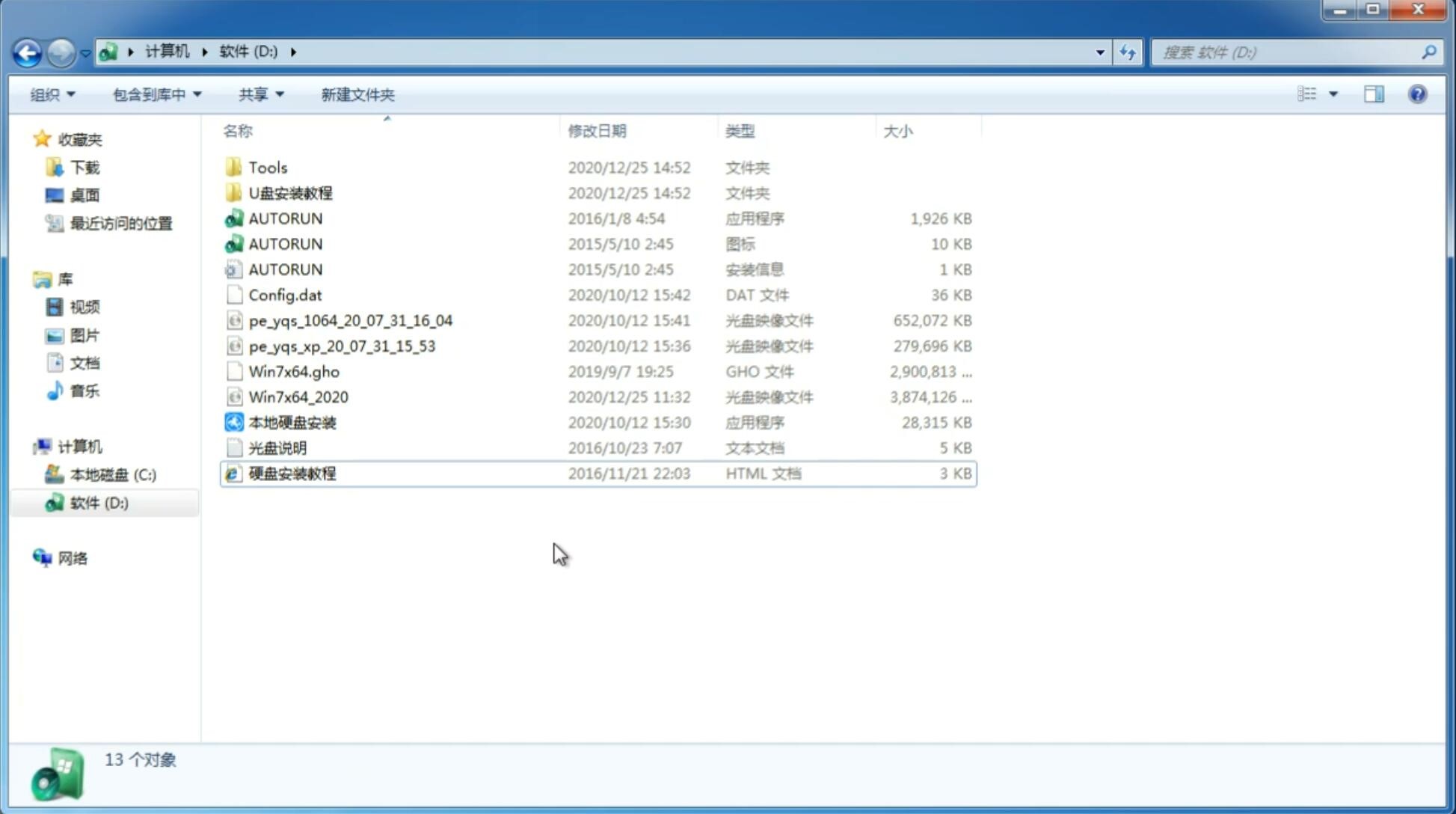Open Win7x64.gho Ghost file
Image resolution: width=1456 pixels, height=814 pixels.
(x=294, y=371)
